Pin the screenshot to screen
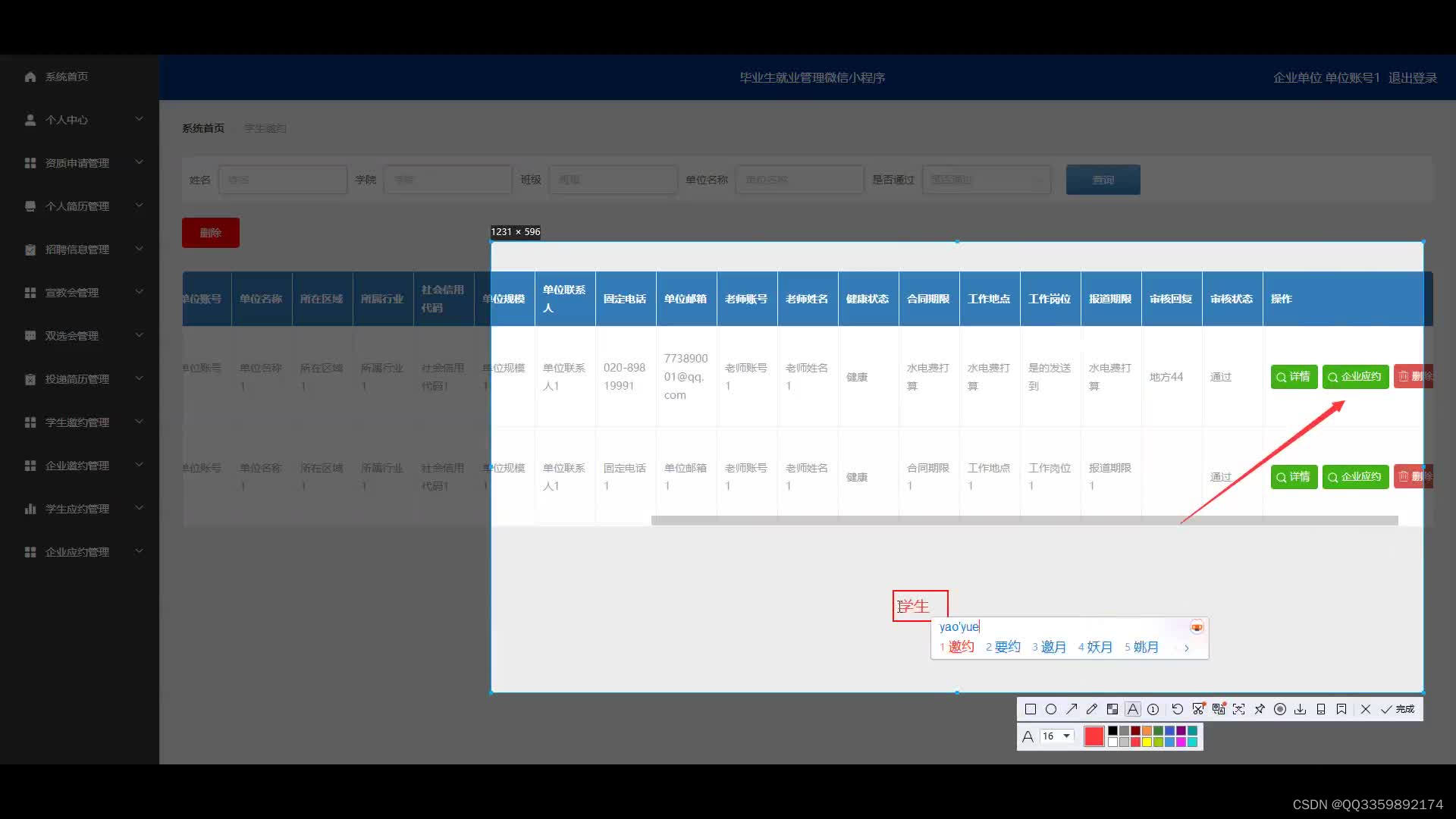 (1259, 709)
